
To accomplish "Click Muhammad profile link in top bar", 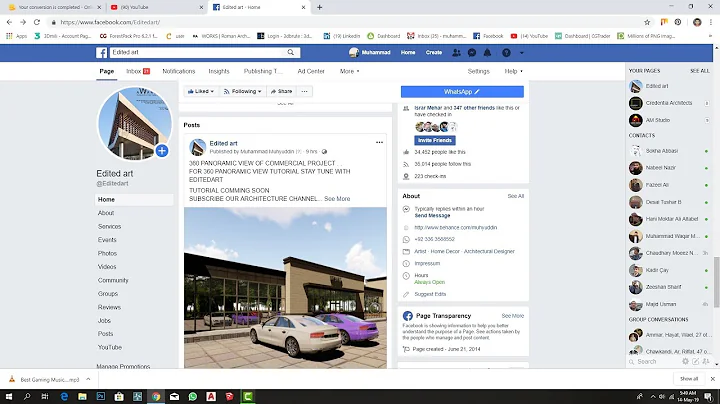I will 370,53.
